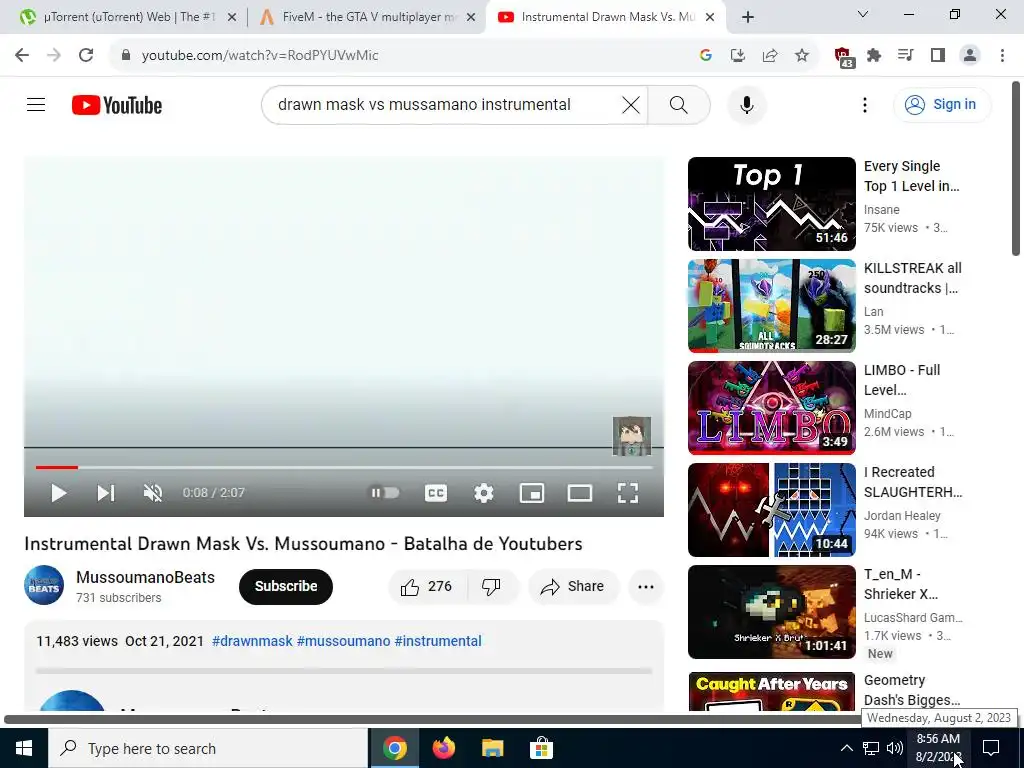Open File Explorer from taskbar

tap(492, 748)
